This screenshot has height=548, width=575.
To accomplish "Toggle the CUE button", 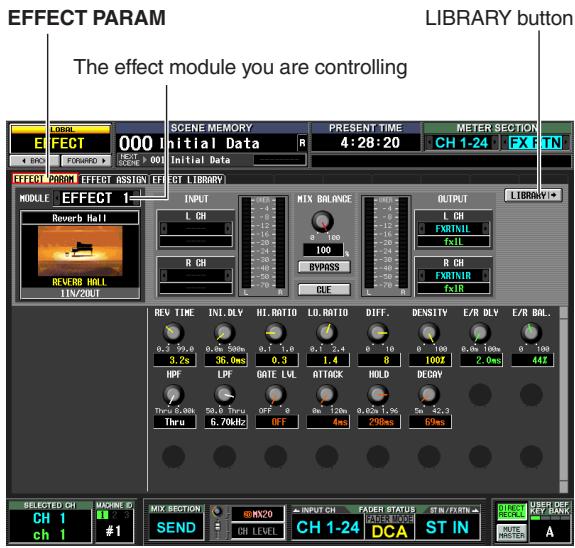I will pos(324,289).
